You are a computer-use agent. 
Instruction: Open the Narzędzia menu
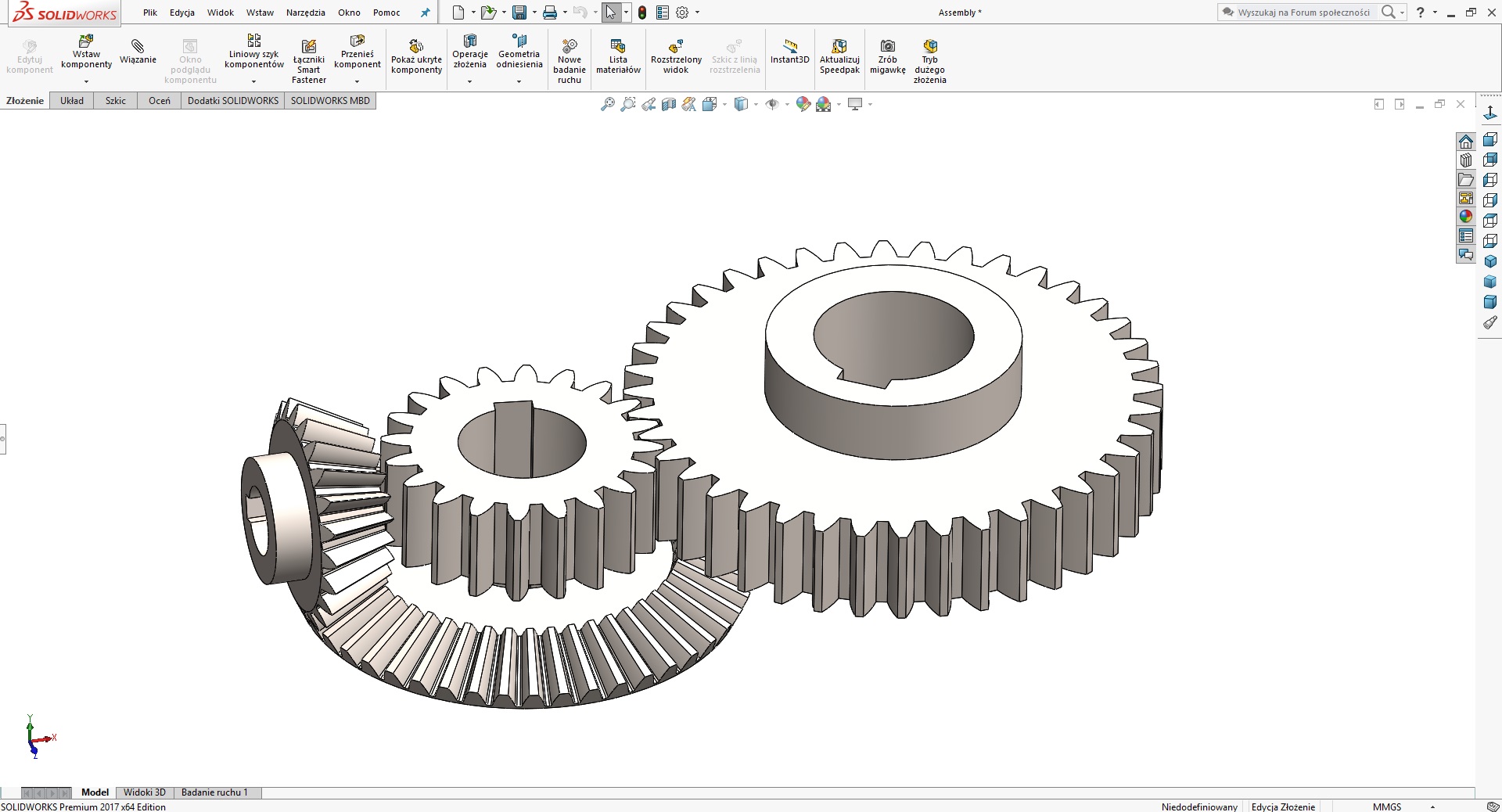305,13
